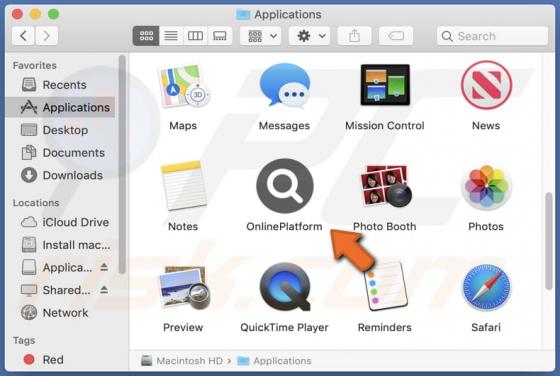Zoom the Finder window with green button
The width and height of the screenshot is (560, 376).
click(54, 14)
